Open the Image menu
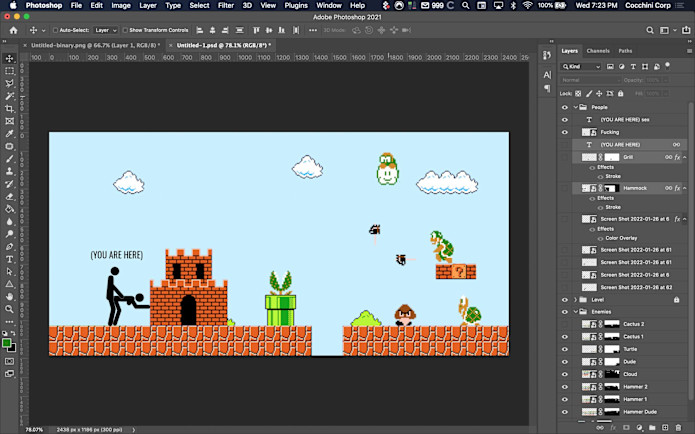The width and height of the screenshot is (695, 434). (121, 5)
